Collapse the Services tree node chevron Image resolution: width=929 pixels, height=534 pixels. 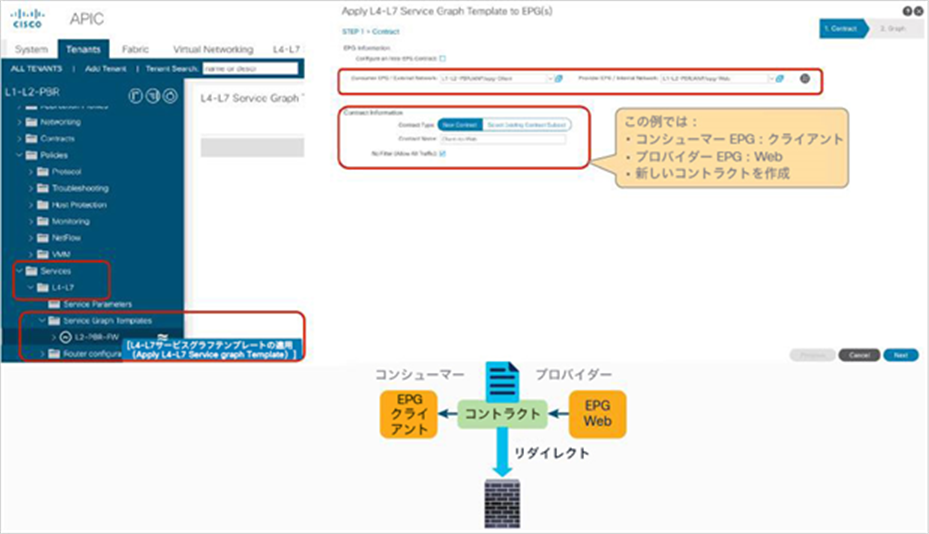pos(19,271)
